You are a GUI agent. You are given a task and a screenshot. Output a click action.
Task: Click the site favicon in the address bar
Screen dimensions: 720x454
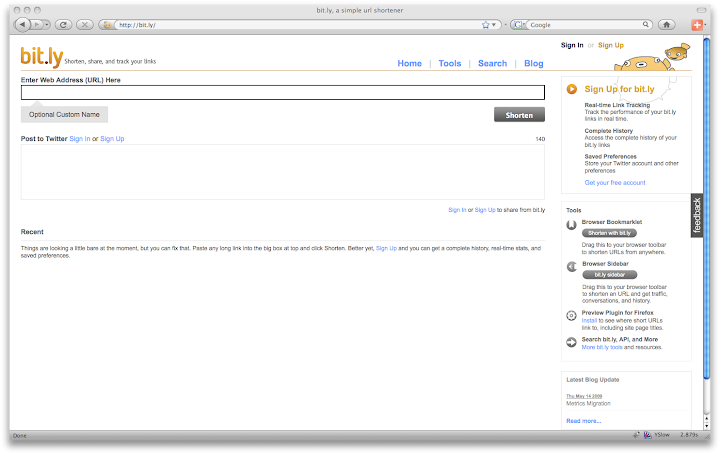pyautogui.click(x=107, y=25)
